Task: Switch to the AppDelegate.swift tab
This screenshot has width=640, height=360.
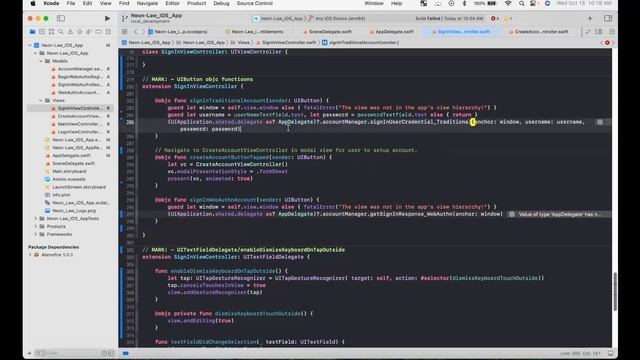Action: (391, 31)
